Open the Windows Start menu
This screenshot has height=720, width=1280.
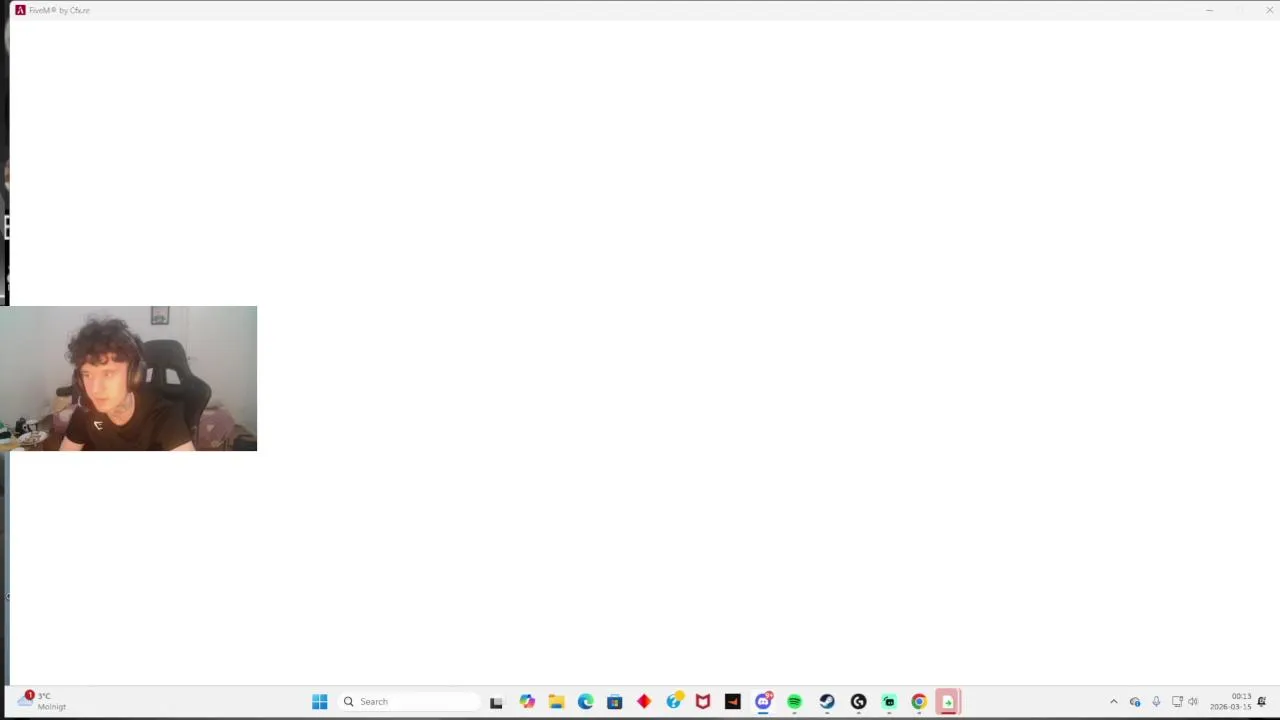click(320, 702)
